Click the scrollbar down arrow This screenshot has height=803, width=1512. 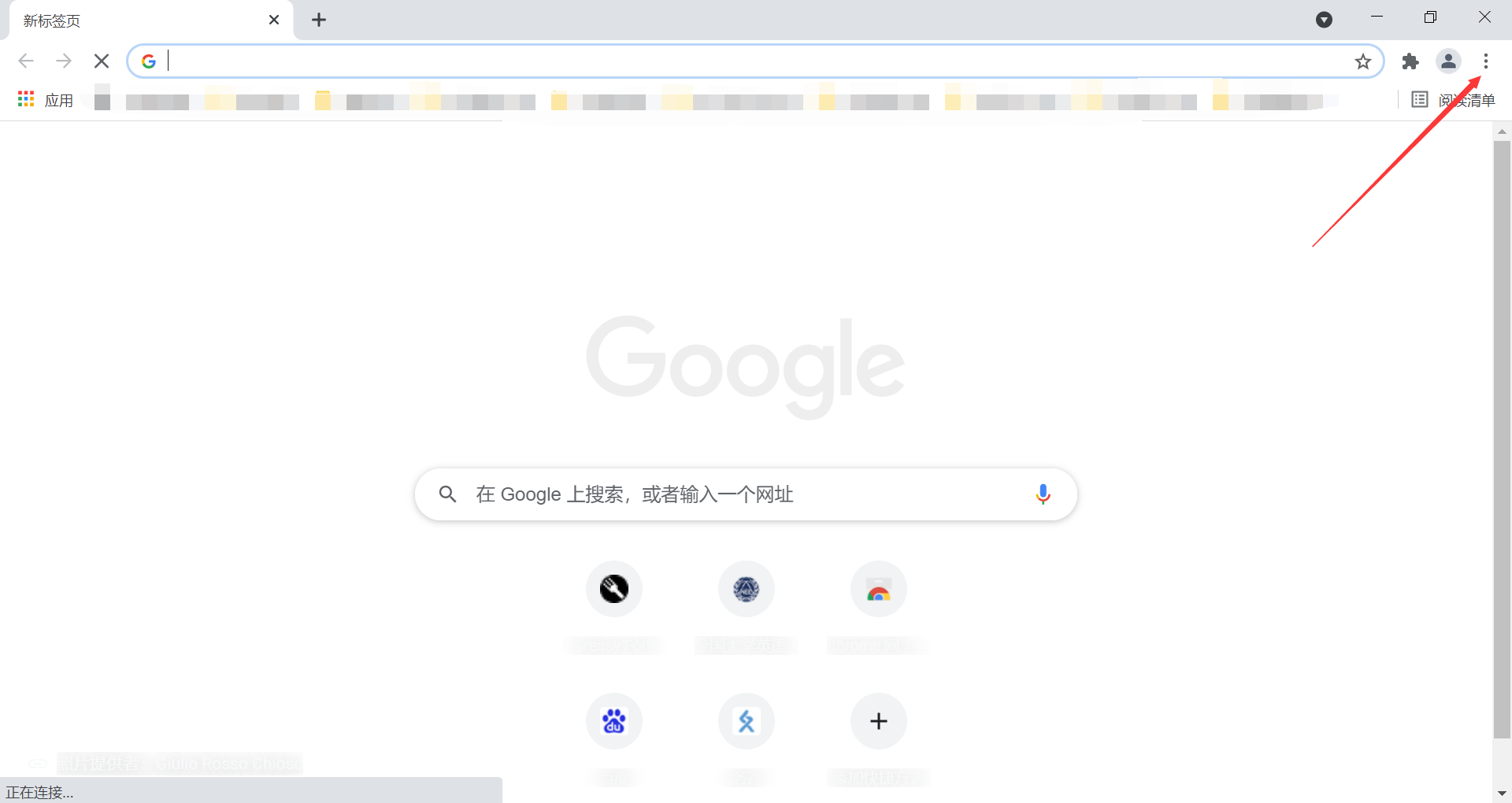[x=1502, y=794]
